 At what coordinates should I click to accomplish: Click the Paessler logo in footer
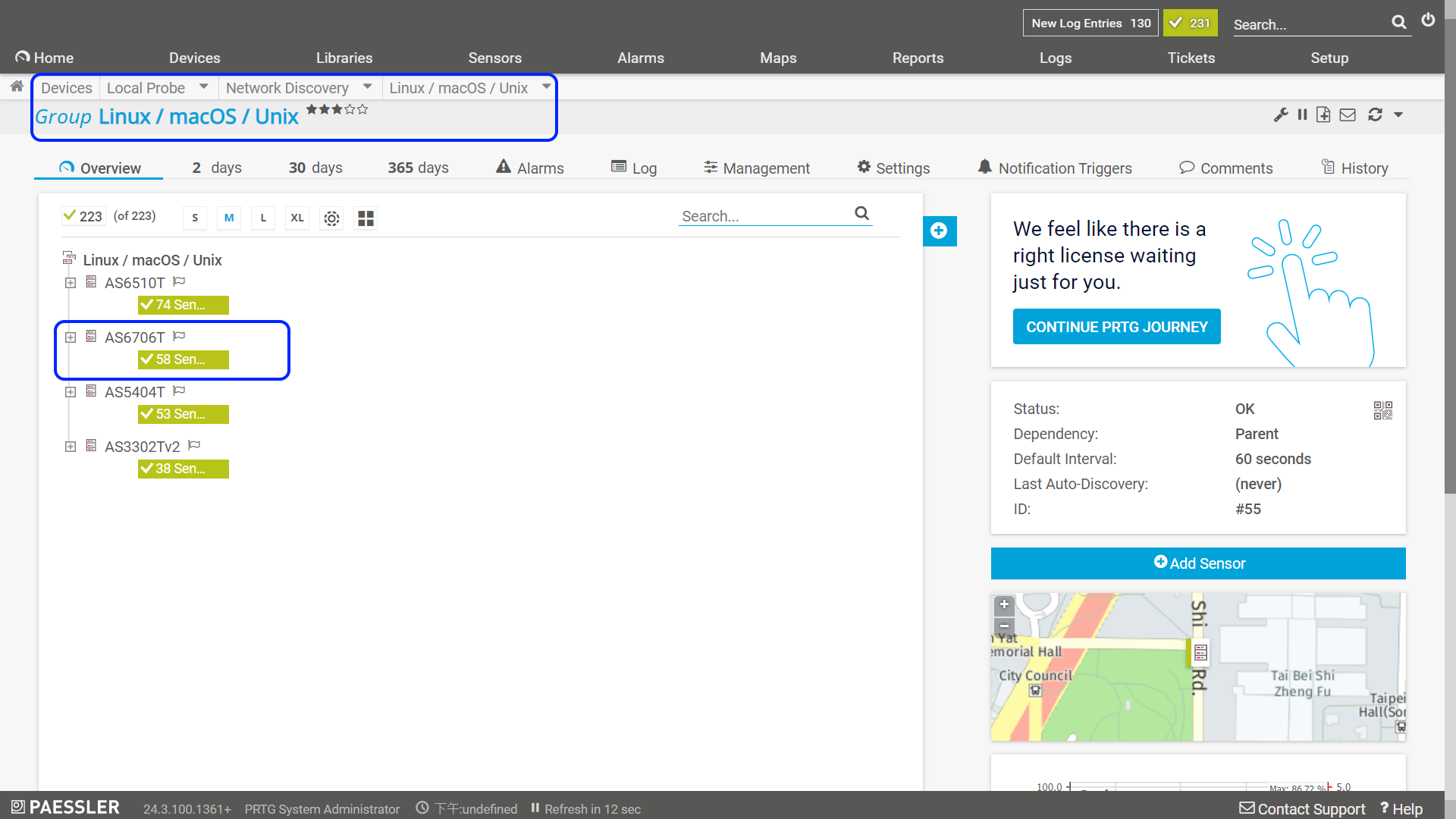(65, 807)
